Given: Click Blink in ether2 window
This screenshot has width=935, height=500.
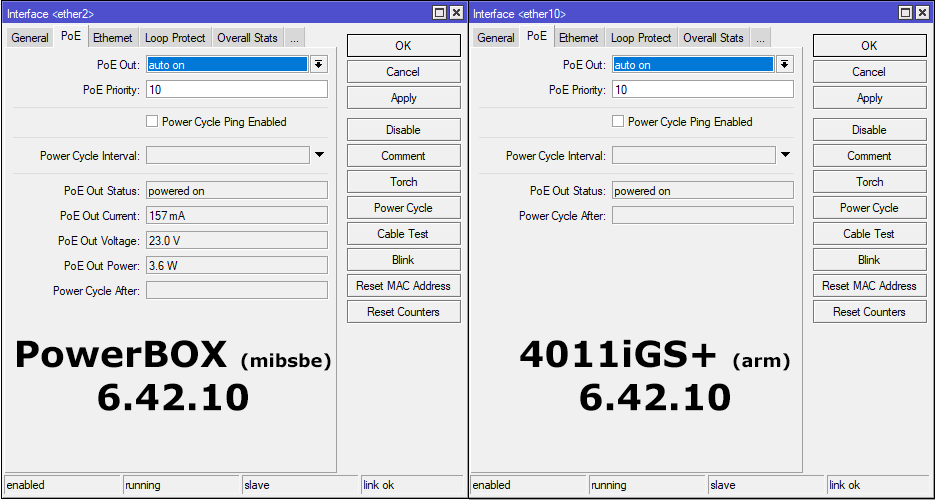Looking at the screenshot, I should click(404, 260).
